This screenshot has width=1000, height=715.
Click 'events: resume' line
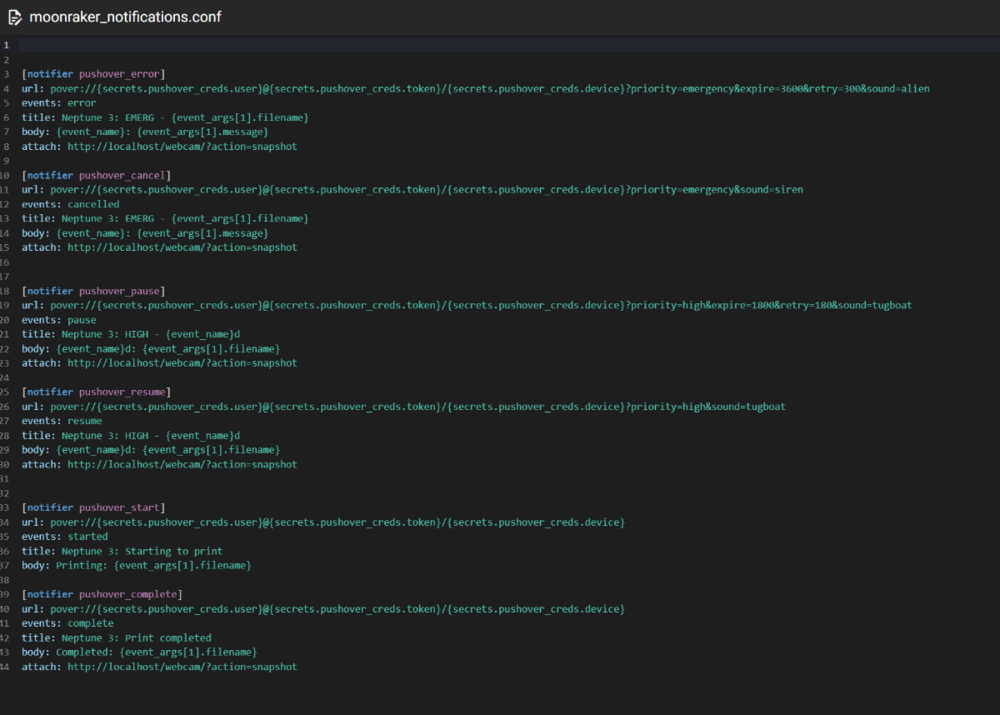coord(62,421)
